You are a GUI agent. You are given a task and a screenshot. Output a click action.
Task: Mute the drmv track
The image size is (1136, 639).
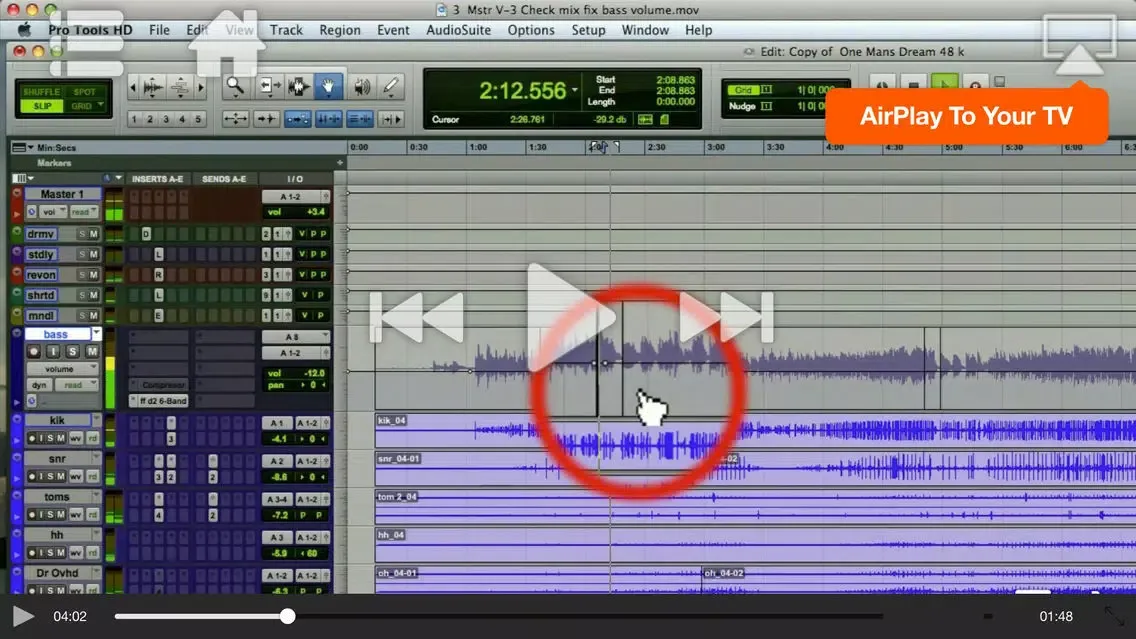pos(93,234)
